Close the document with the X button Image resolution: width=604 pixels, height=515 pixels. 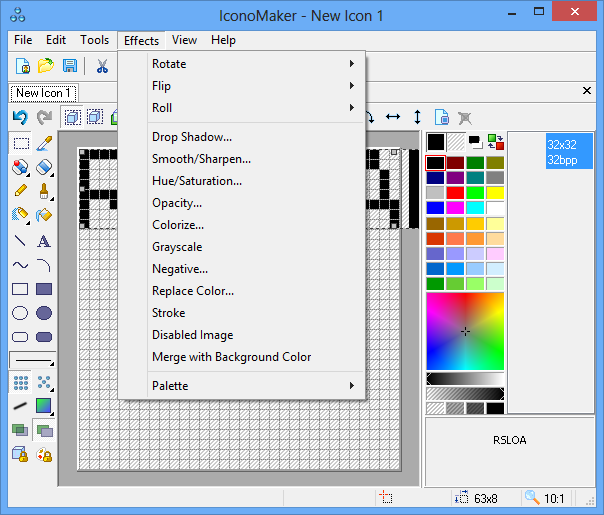587,91
